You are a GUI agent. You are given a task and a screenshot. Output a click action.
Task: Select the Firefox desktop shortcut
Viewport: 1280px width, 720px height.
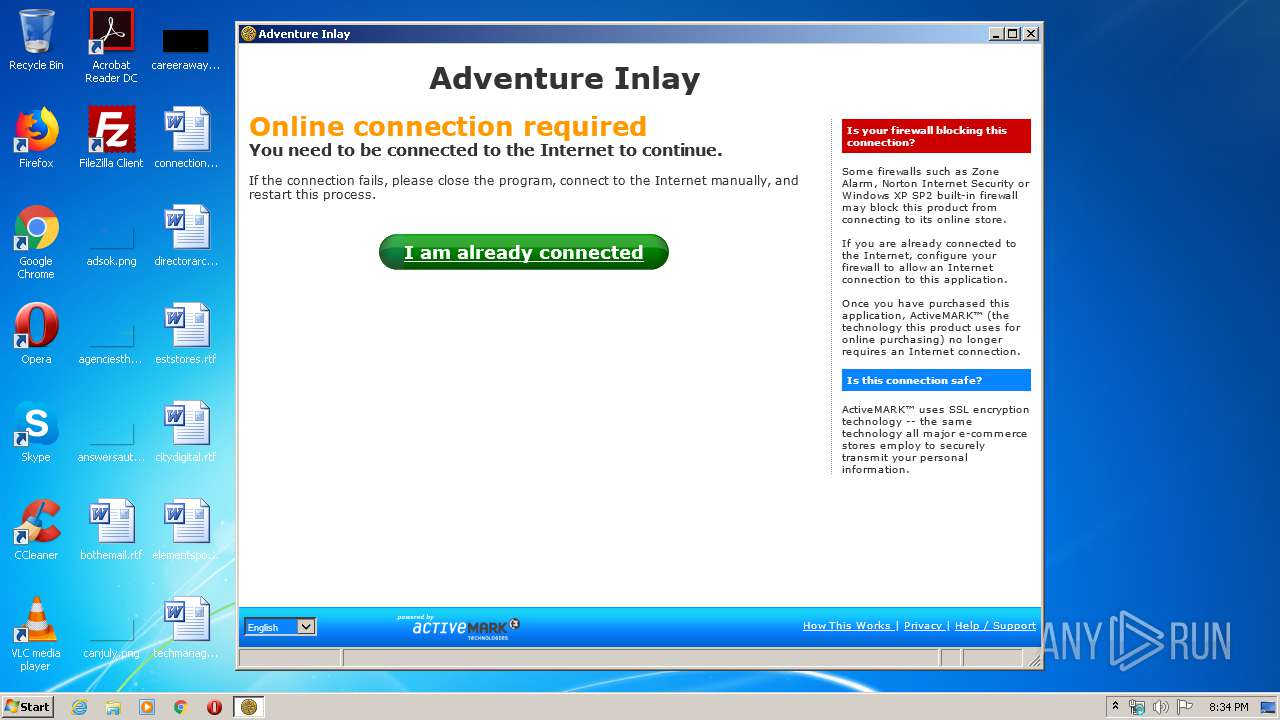[36, 138]
